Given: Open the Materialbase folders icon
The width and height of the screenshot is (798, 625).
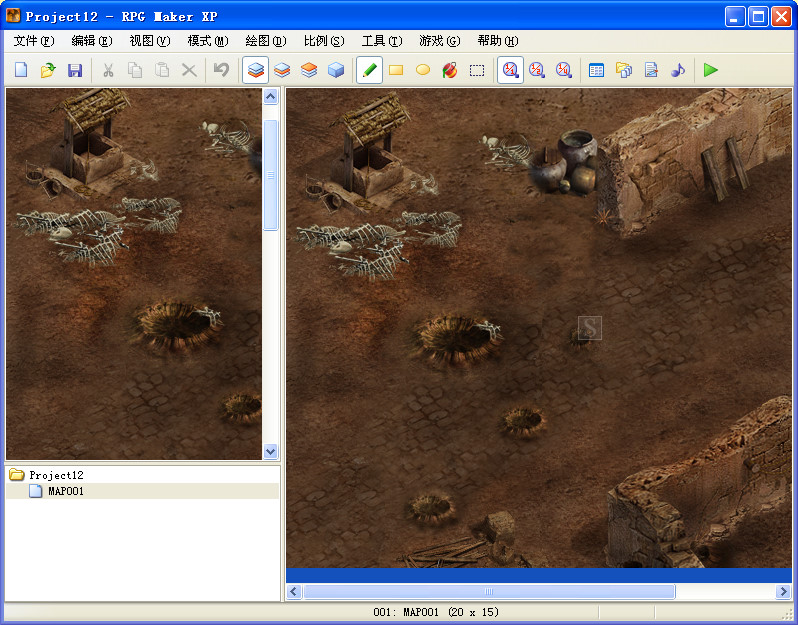Looking at the screenshot, I should tap(623, 70).
